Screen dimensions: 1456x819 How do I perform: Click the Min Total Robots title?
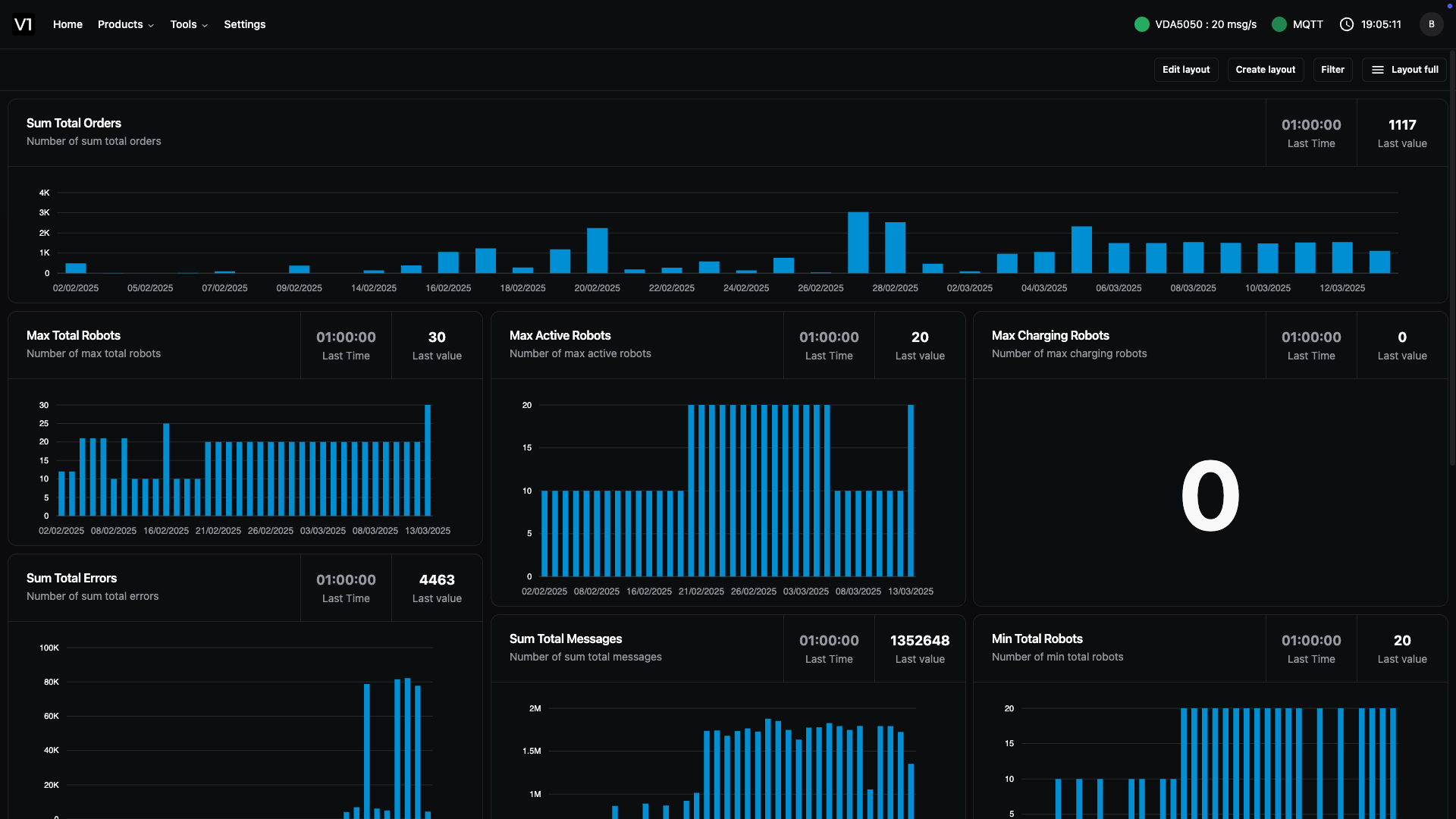click(x=1037, y=639)
